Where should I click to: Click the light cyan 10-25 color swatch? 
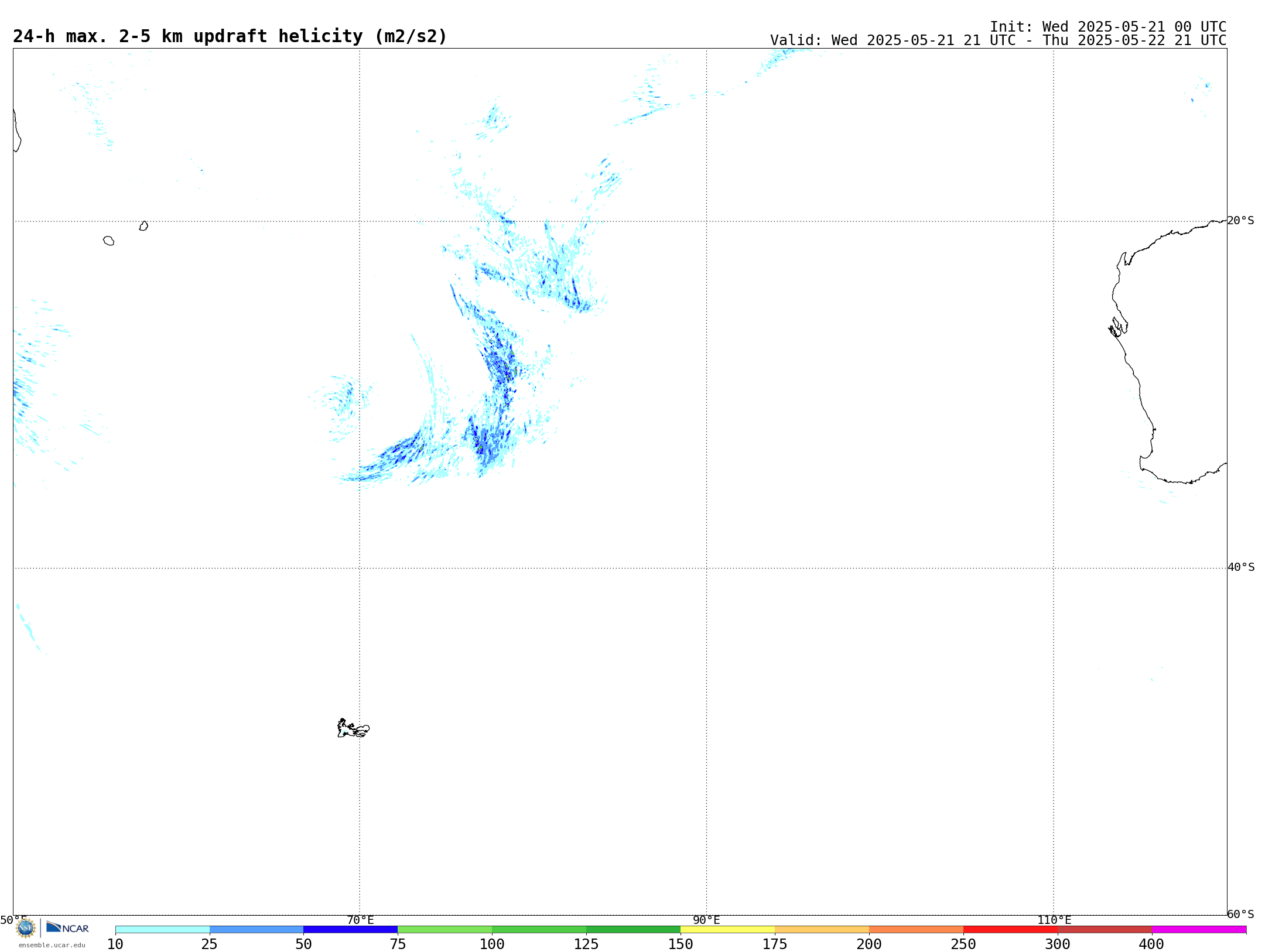(162, 930)
